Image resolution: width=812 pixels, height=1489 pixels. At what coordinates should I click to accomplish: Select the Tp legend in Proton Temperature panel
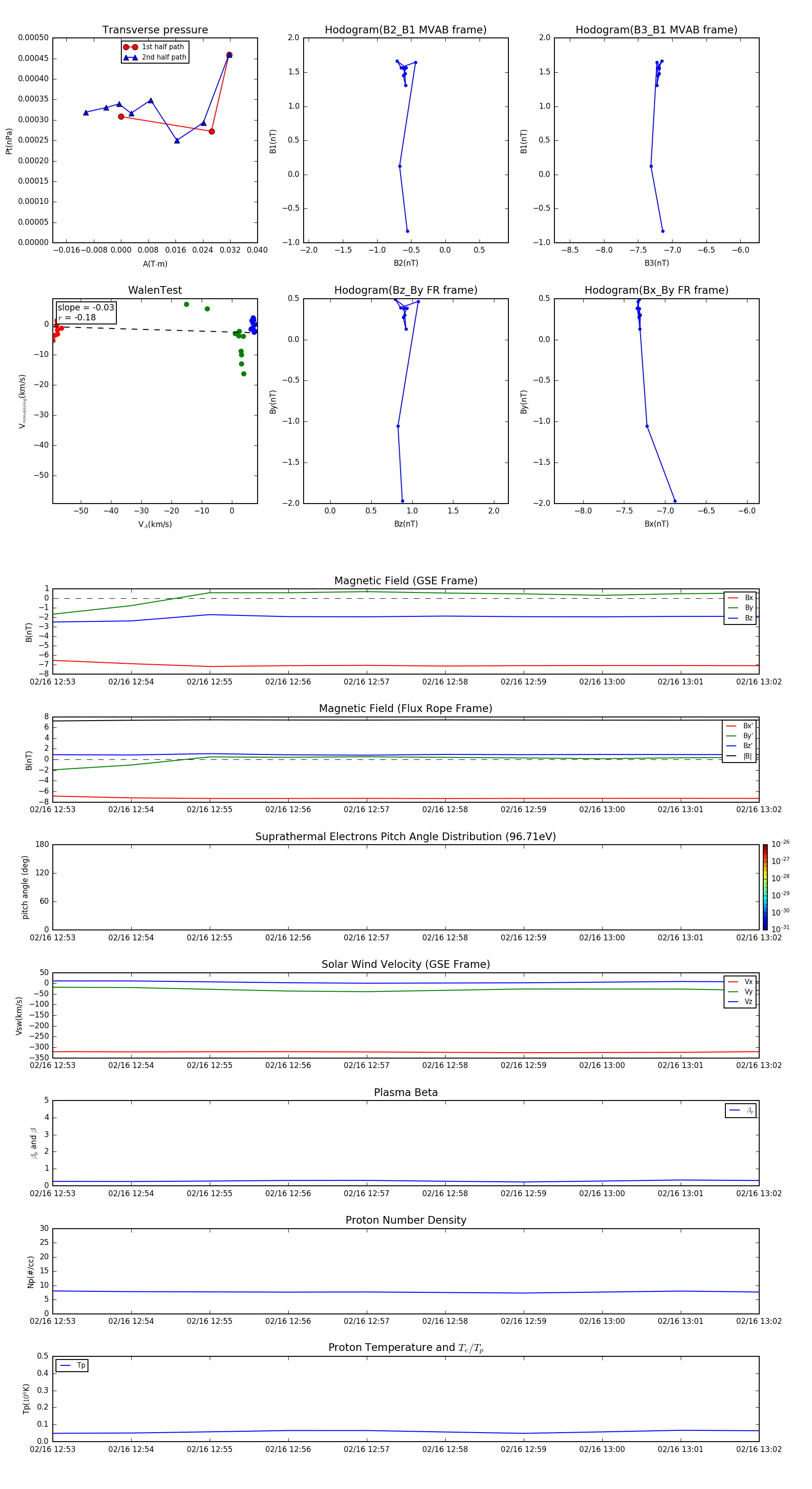(72, 1366)
